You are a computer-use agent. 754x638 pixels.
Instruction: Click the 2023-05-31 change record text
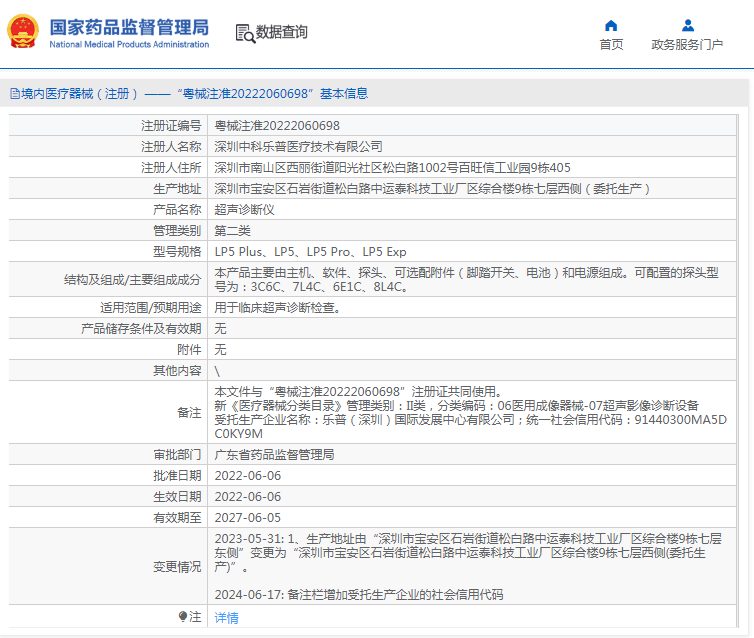(x=468, y=553)
